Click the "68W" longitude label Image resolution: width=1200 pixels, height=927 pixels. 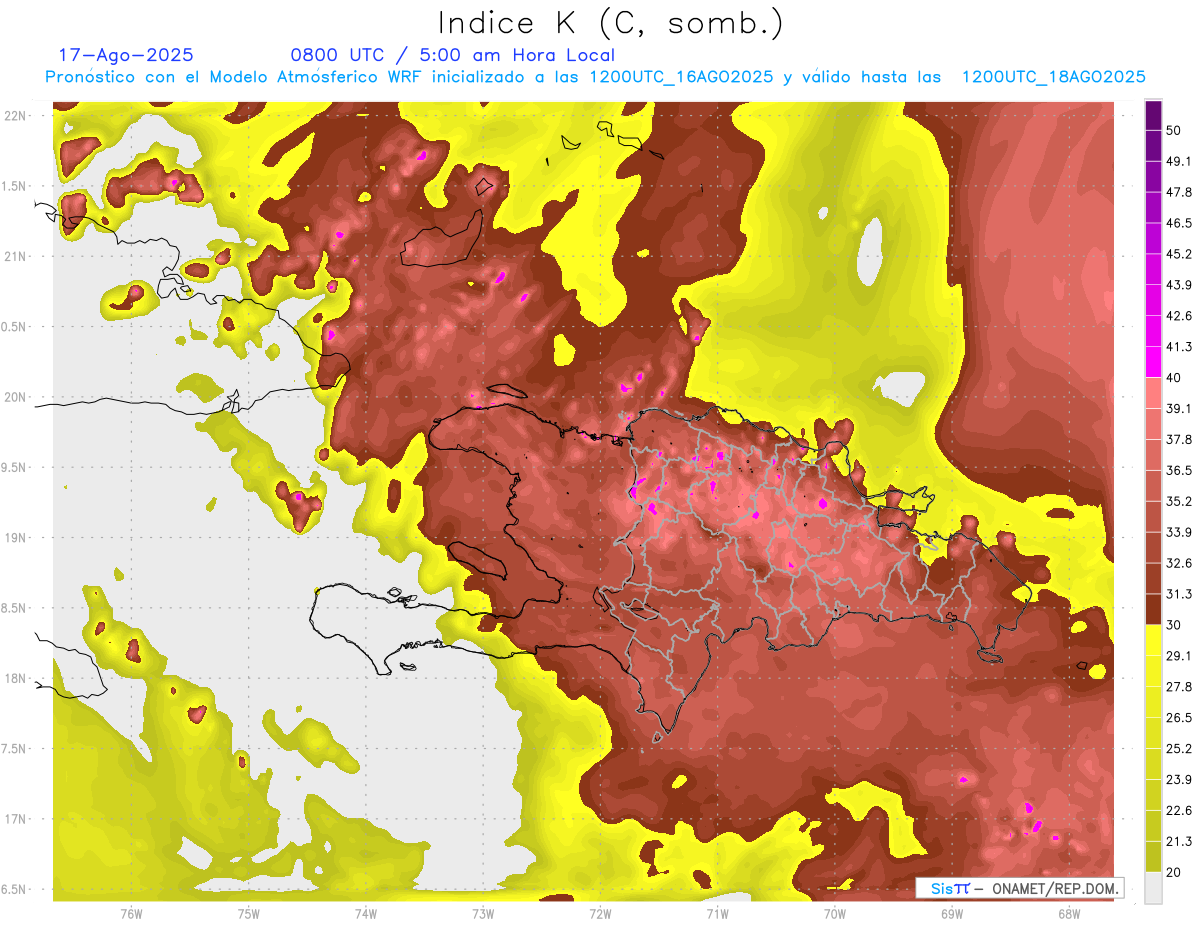point(1068,913)
